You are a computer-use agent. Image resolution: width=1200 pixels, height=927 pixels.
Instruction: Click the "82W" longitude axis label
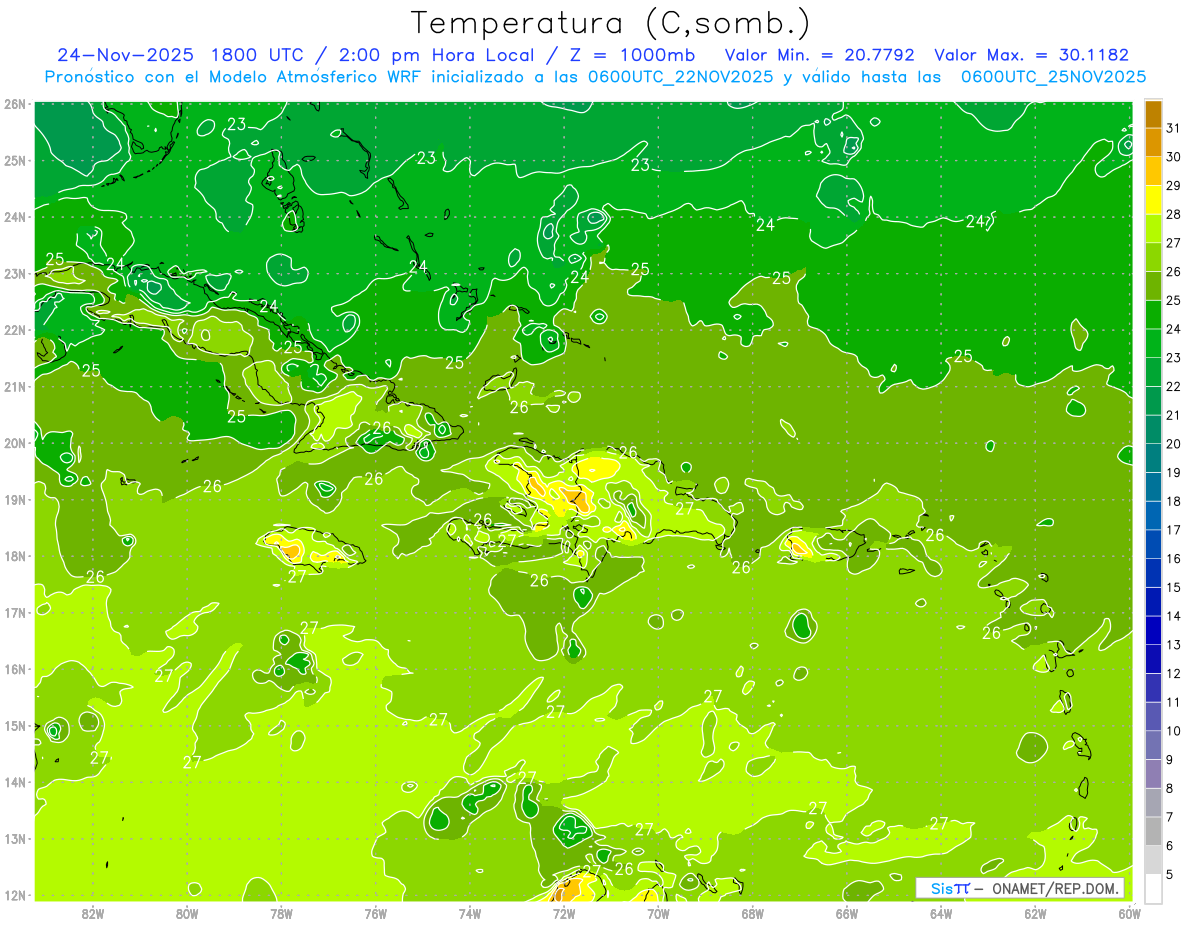coord(92,912)
